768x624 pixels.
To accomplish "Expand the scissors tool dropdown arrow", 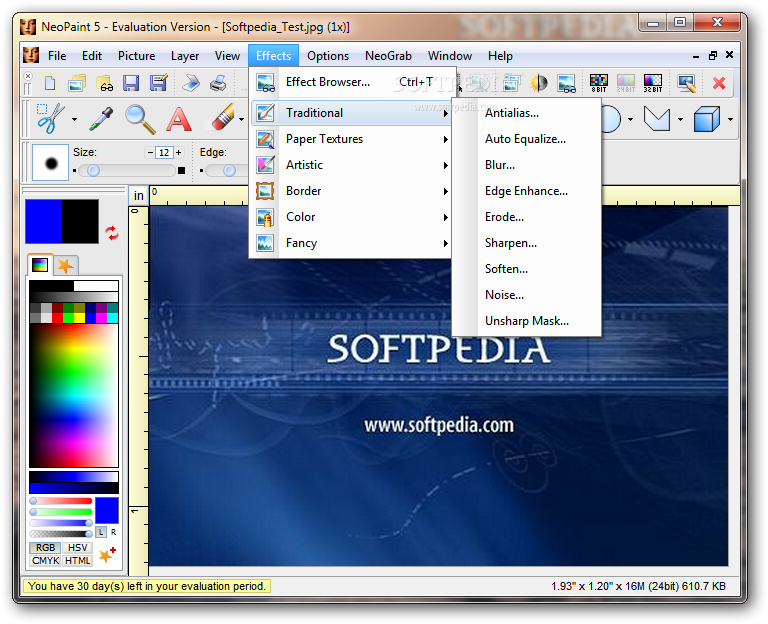I will coord(74,119).
